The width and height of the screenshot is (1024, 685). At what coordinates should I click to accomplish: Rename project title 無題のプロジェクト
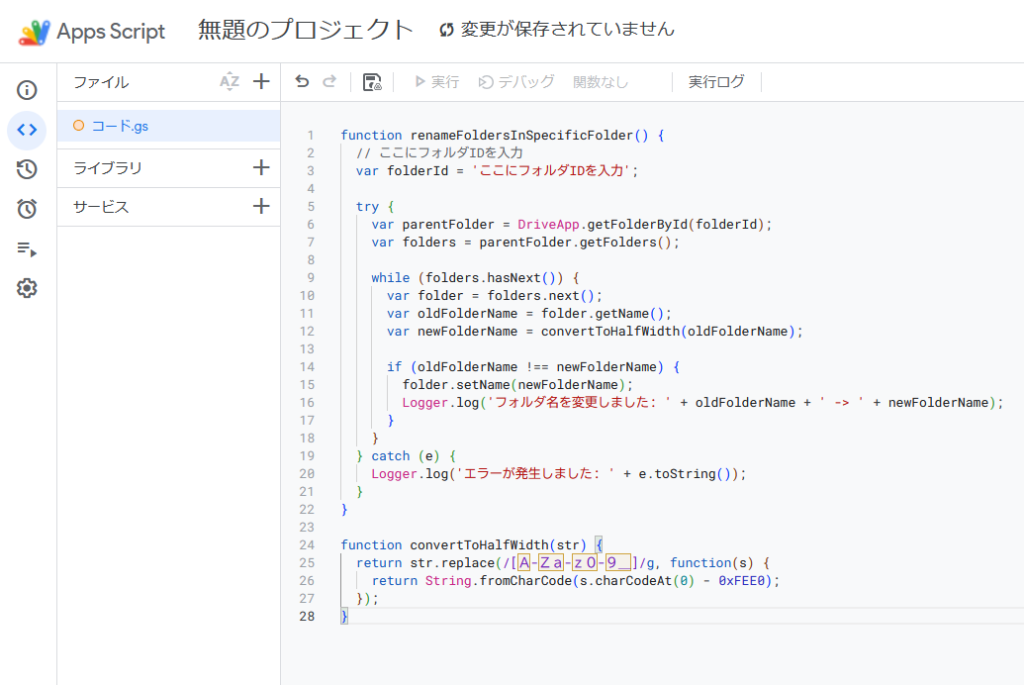[x=306, y=30]
